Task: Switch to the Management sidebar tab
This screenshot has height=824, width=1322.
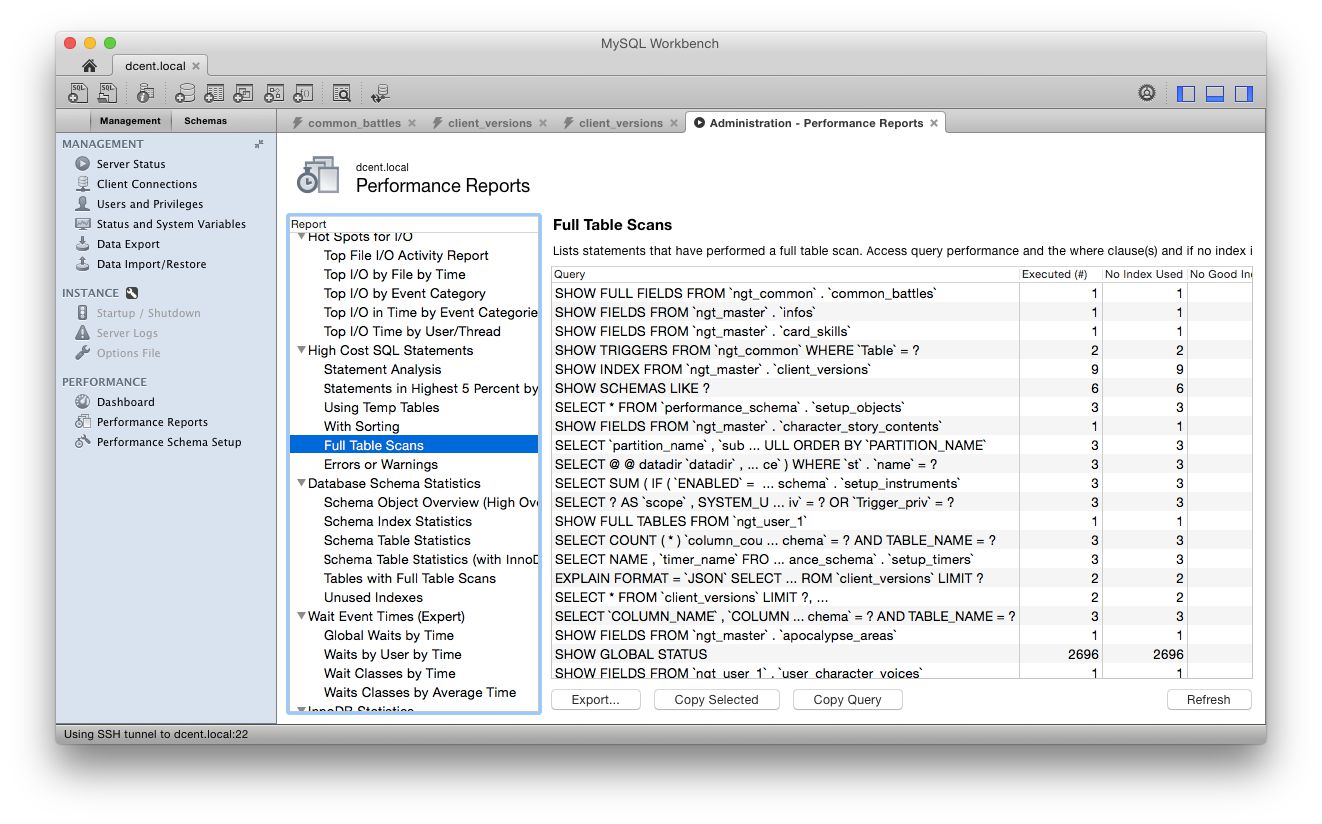Action: click(130, 121)
